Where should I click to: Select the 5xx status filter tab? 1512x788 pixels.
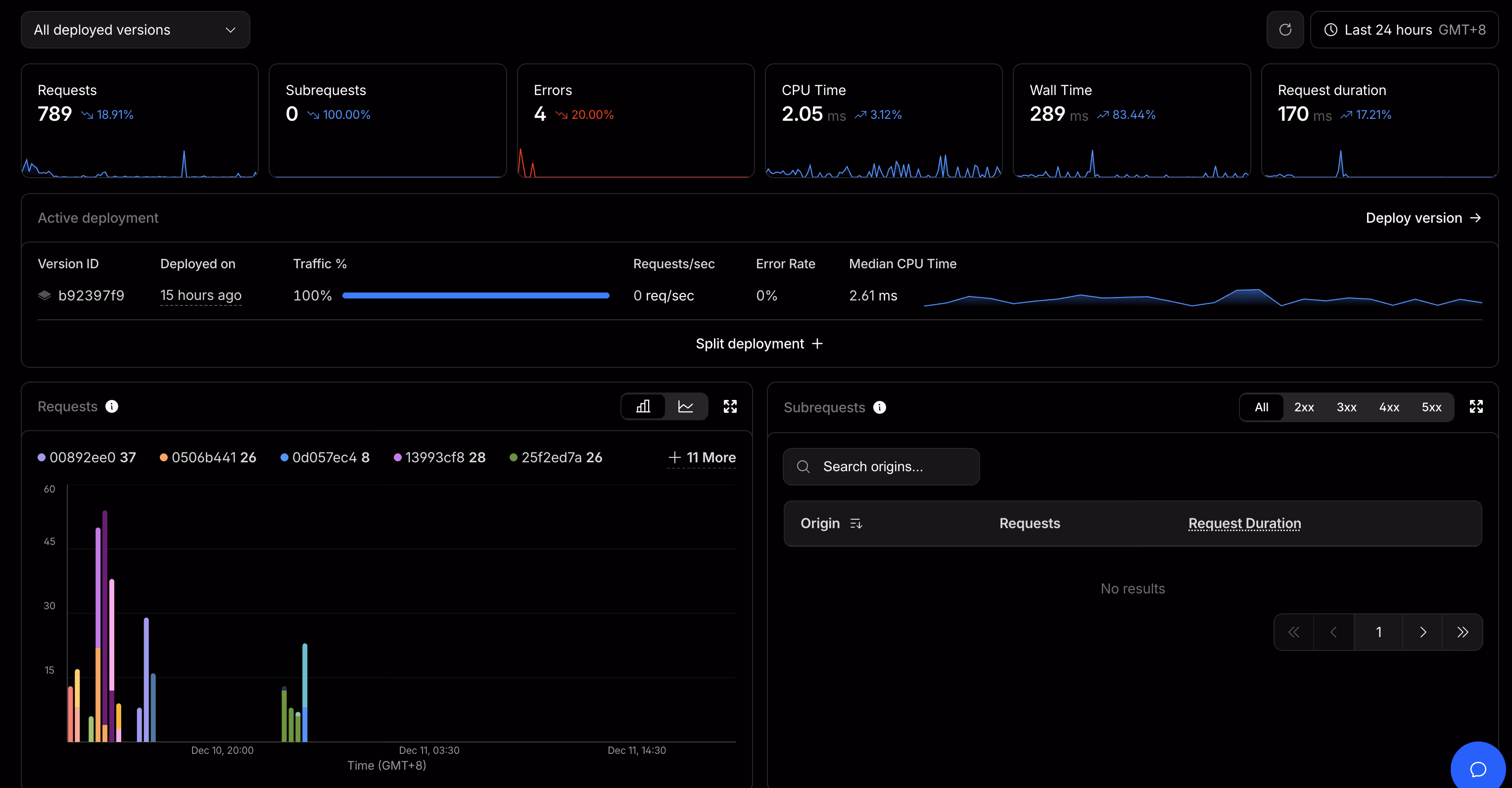1431,407
